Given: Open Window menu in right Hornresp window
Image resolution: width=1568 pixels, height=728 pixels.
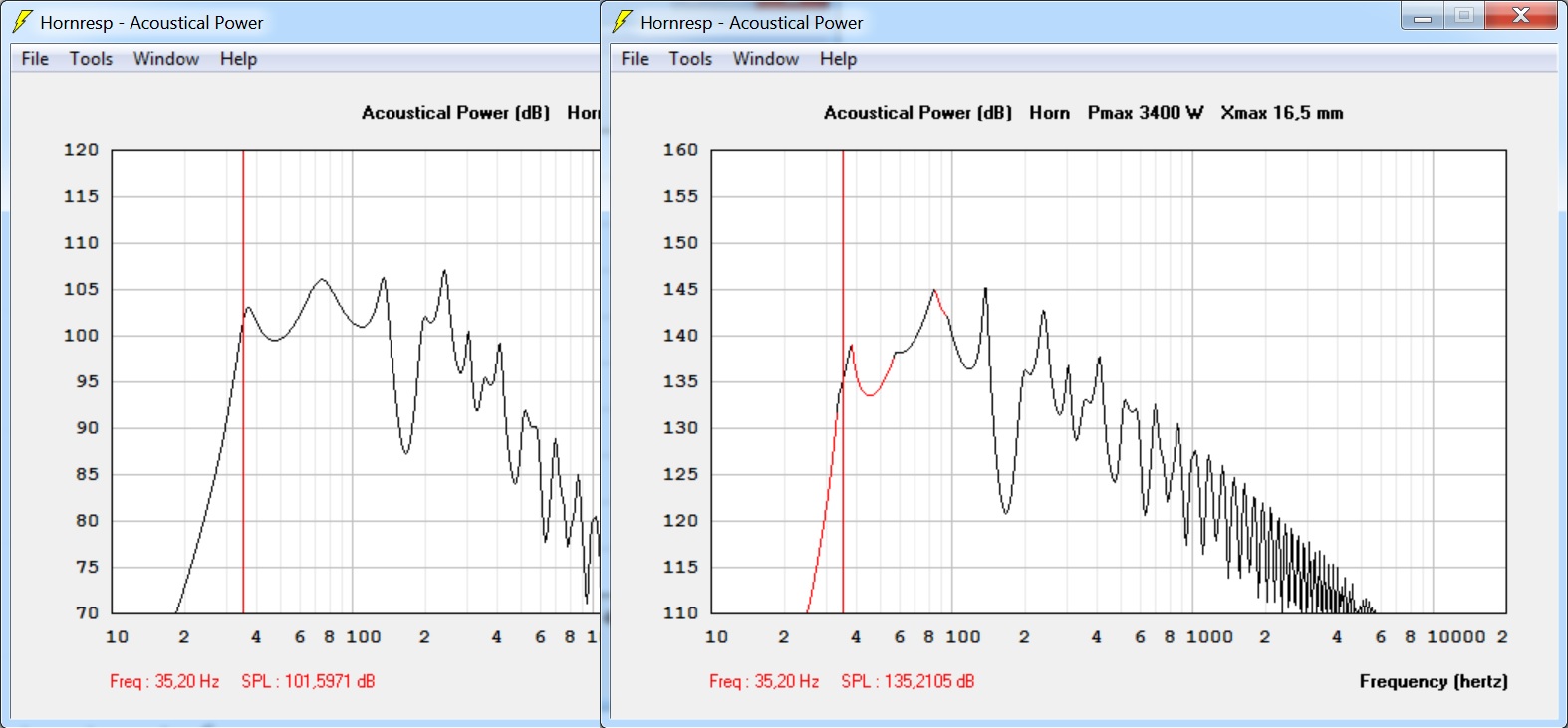Looking at the screenshot, I should pyautogui.click(x=766, y=59).
